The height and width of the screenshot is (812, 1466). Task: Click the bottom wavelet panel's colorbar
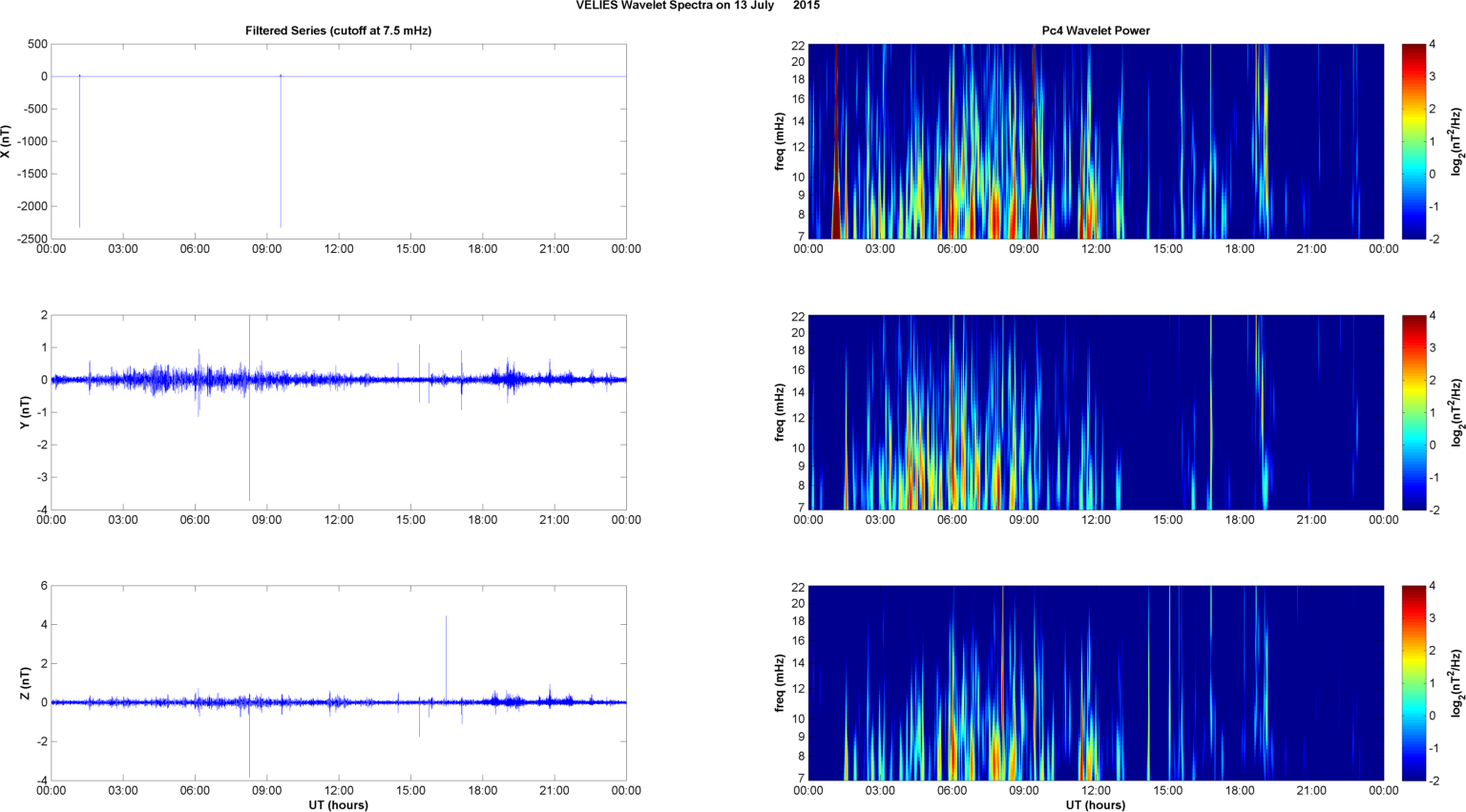[x=1414, y=683]
